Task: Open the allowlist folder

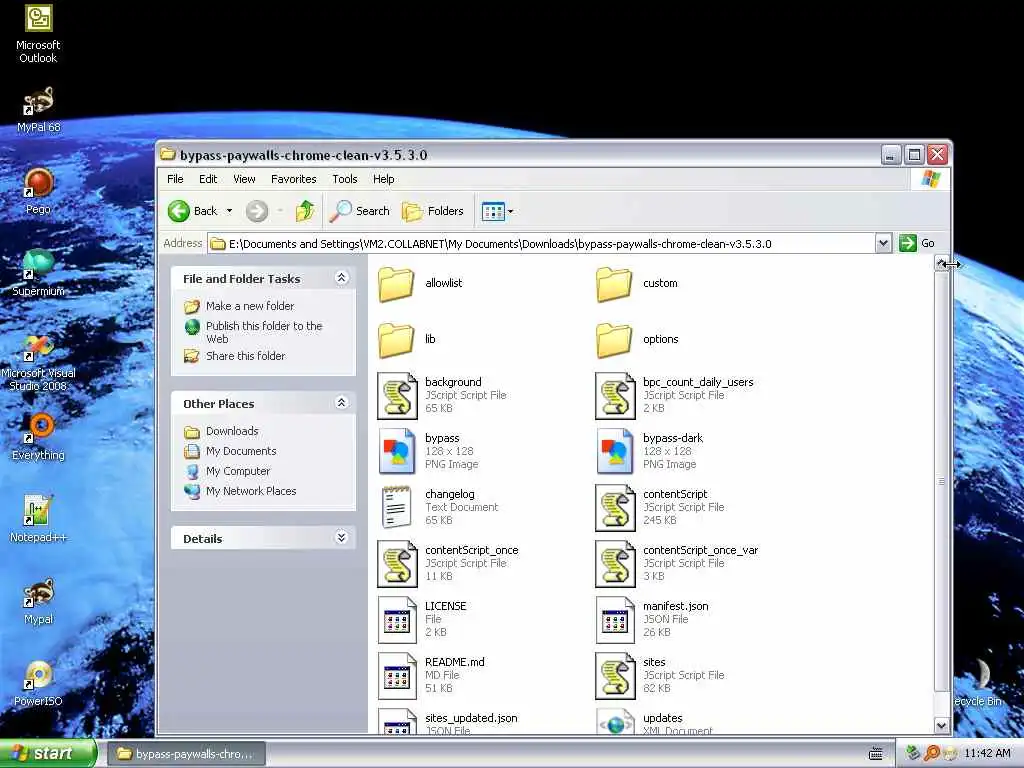Action: pos(396,283)
